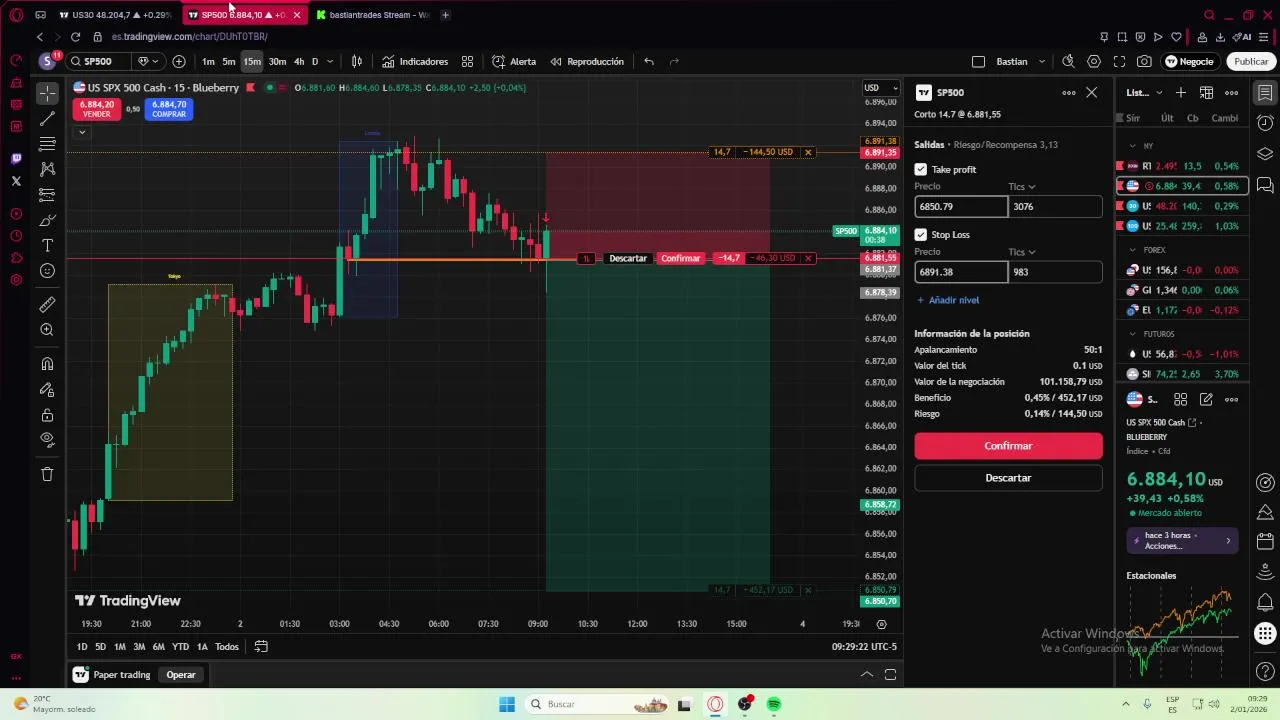Click blue COMPRAR 6.884,70 buy button

coord(169,109)
